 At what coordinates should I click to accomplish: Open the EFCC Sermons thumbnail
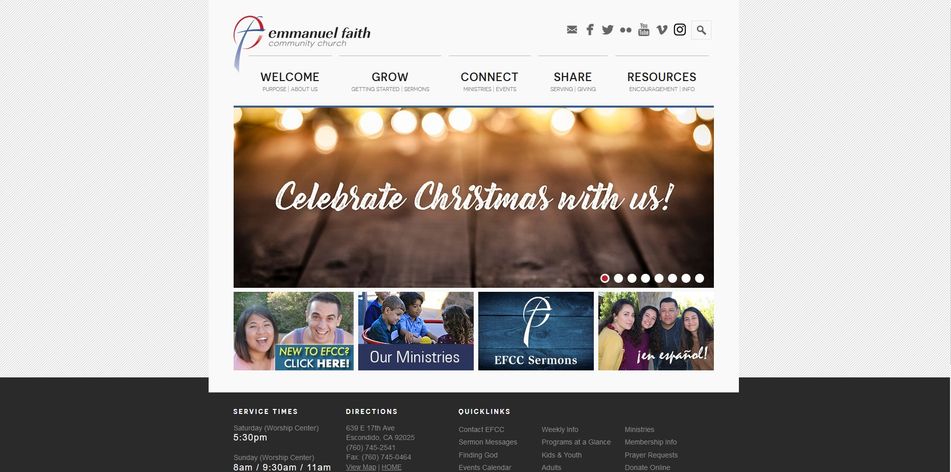(536, 331)
